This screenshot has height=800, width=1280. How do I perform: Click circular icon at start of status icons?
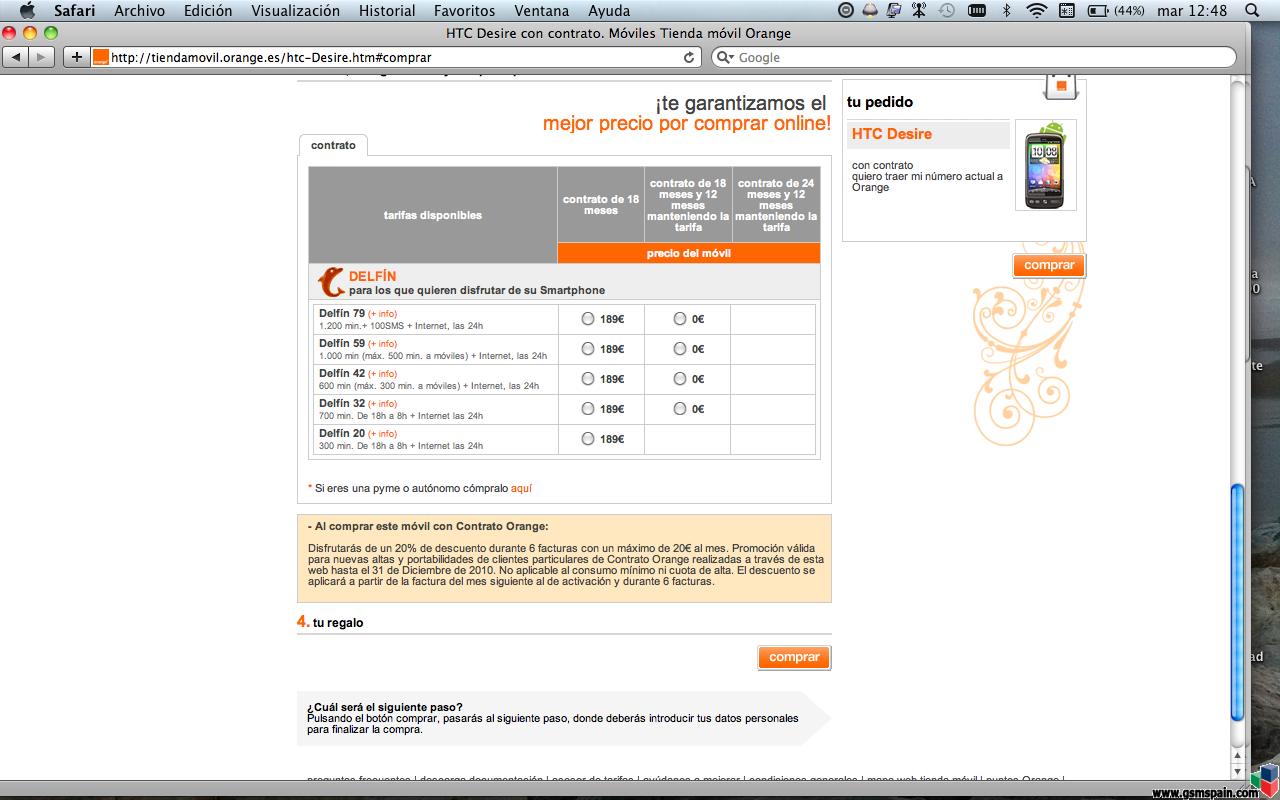click(x=846, y=11)
